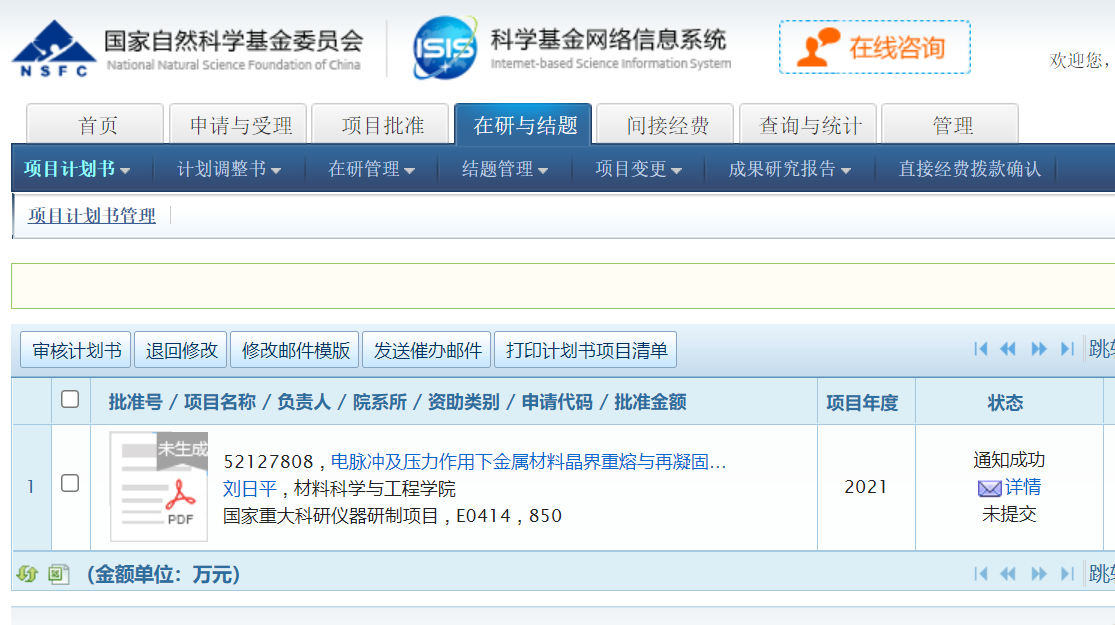Jump to last page using footer pager icon
The height and width of the screenshot is (625, 1115).
1067,574
